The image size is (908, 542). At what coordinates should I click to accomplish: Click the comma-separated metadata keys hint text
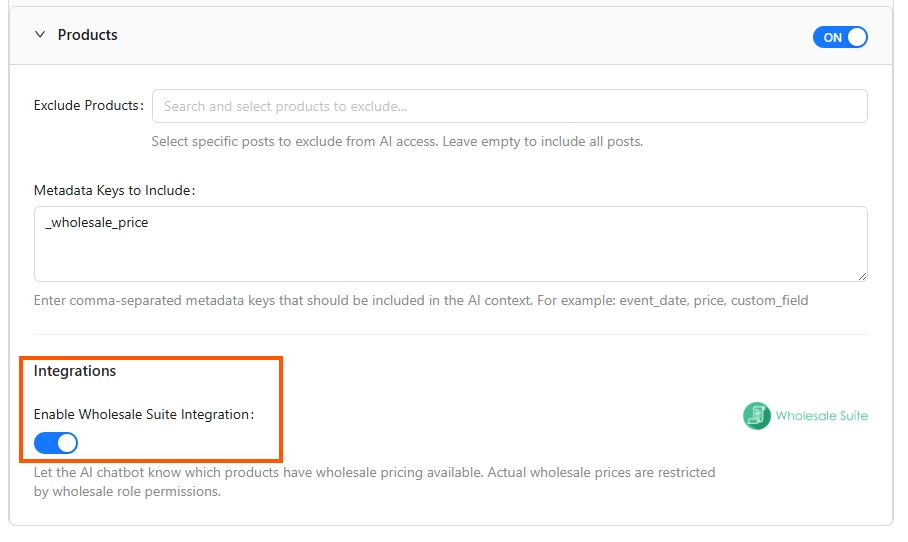pos(420,300)
